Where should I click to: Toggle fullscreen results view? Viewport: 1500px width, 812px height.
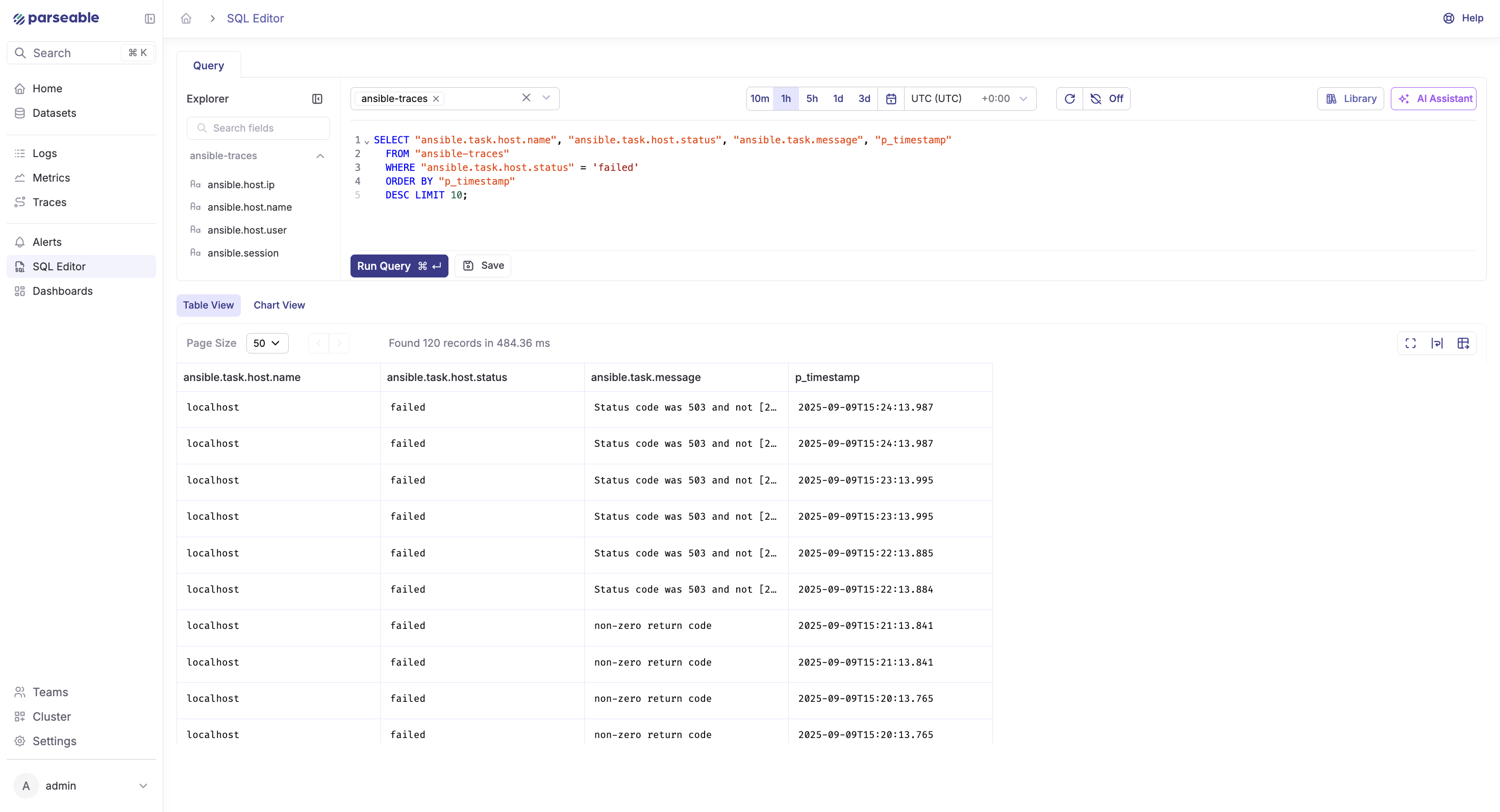[x=1410, y=343]
